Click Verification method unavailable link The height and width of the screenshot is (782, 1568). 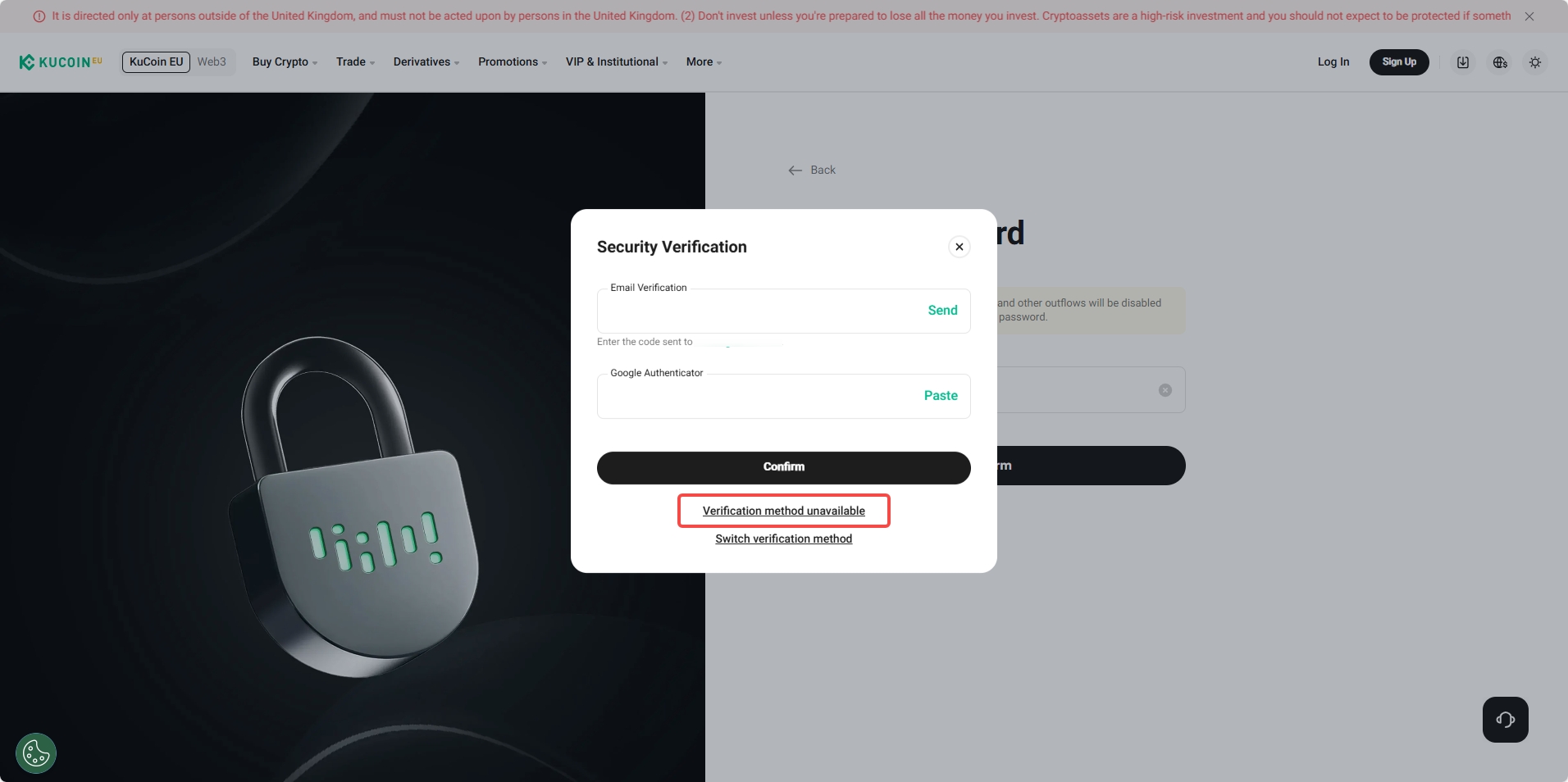click(x=783, y=511)
